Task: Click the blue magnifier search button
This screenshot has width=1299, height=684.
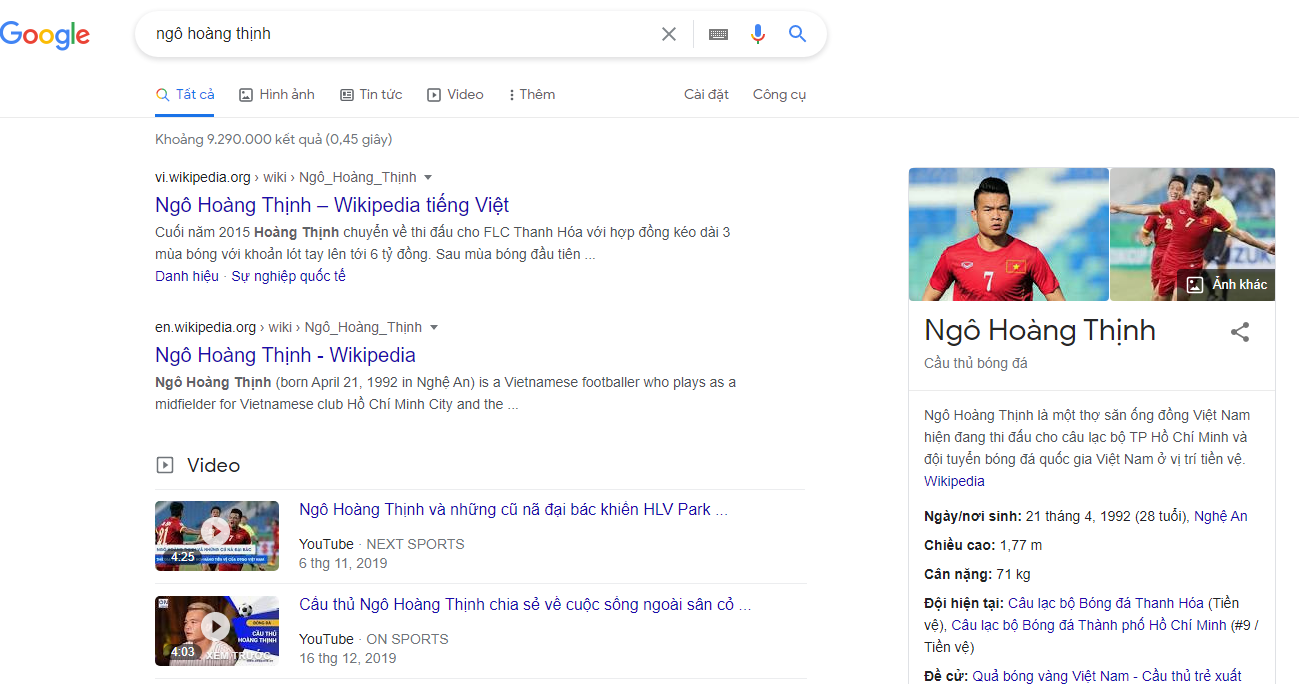Action: click(797, 34)
